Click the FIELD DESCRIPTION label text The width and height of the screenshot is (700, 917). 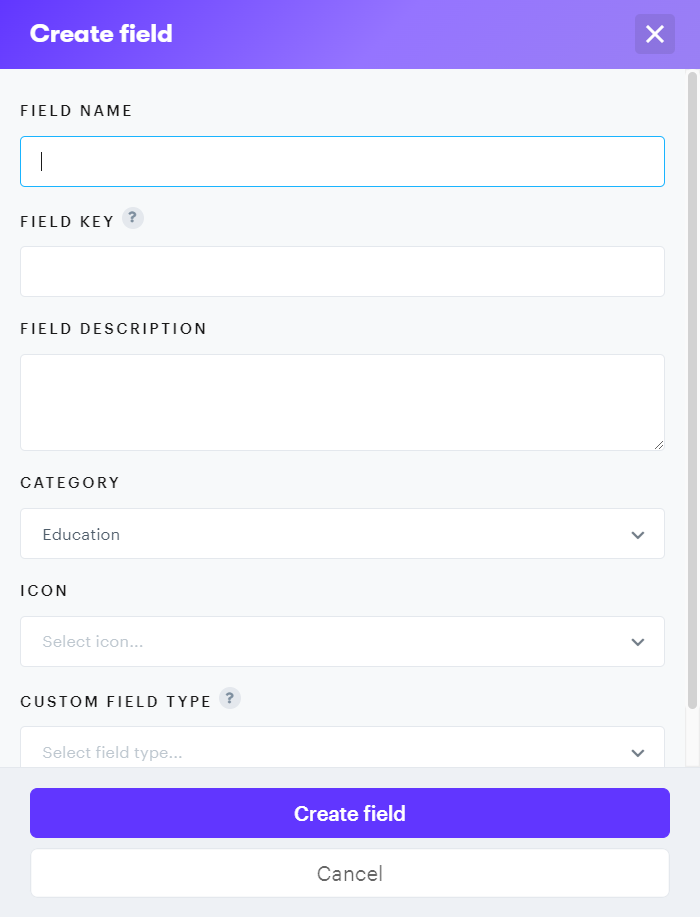pyautogui.click(x=113, y=329)
